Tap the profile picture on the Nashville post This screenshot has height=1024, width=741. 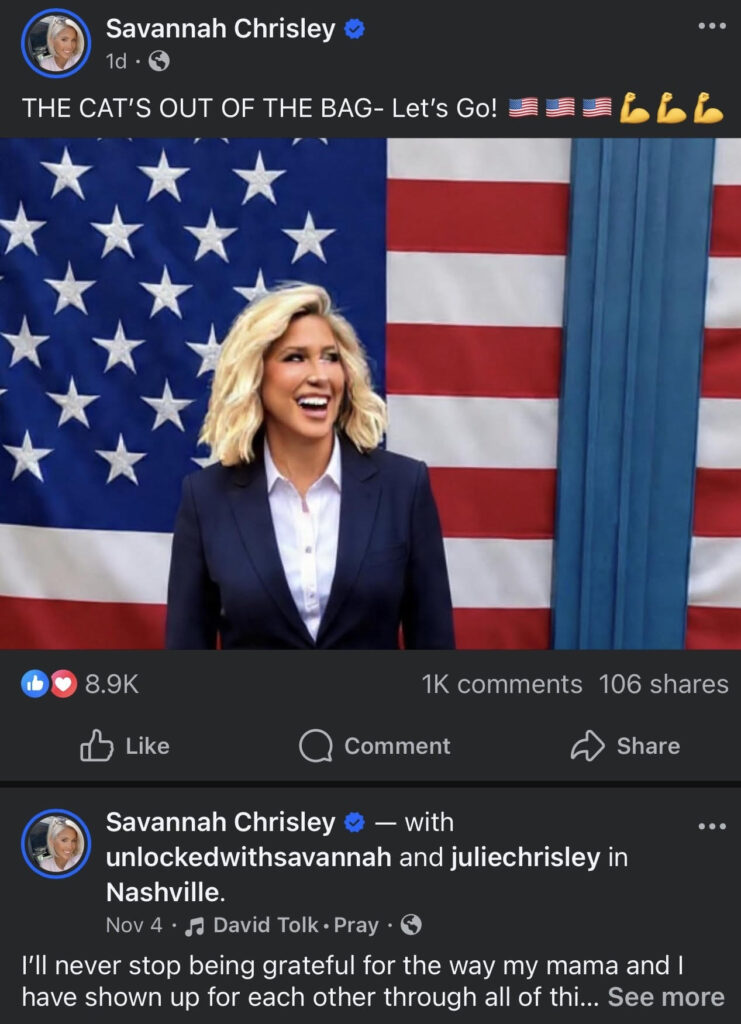[56, 843]
